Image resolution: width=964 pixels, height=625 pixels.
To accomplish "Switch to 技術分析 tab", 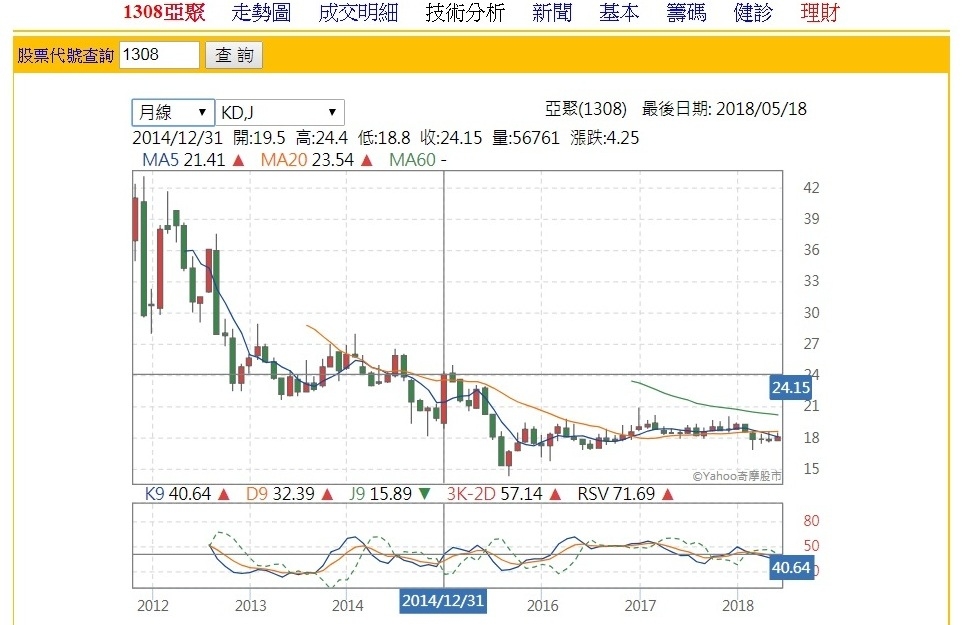I will pyautogui.click(x=465, y=12).
